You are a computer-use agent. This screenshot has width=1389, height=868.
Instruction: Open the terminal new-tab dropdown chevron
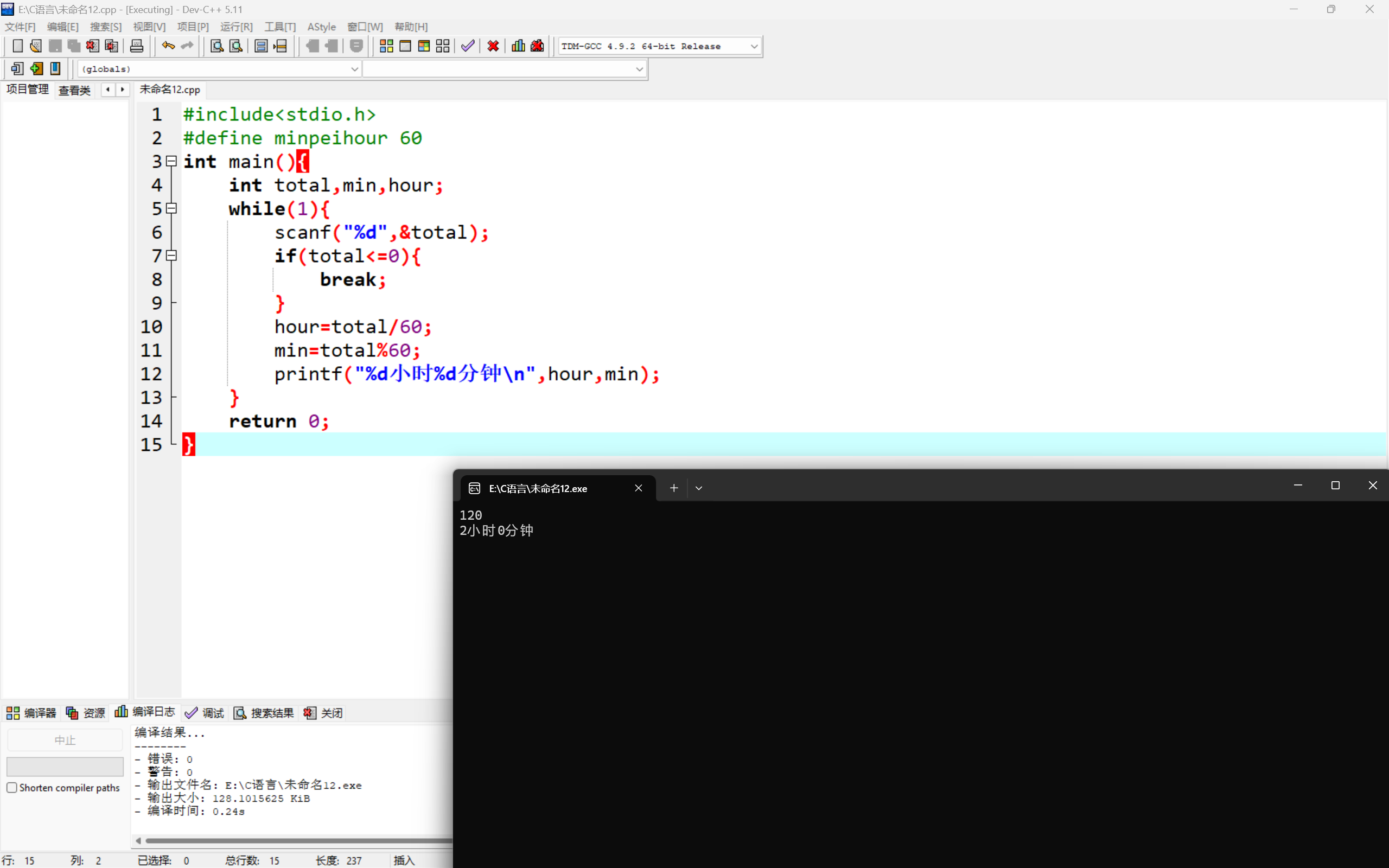[698, 488]
